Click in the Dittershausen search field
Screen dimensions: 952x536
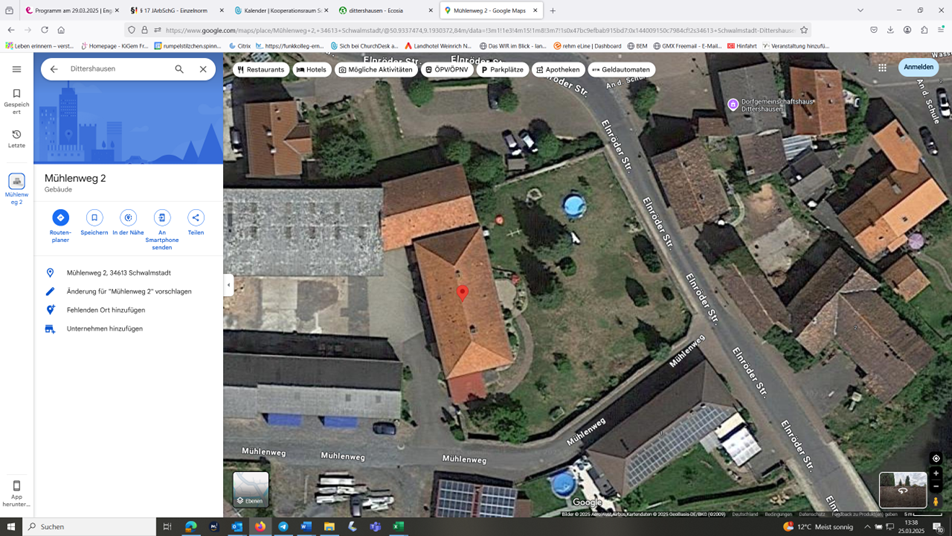click(x=118, y=69)
